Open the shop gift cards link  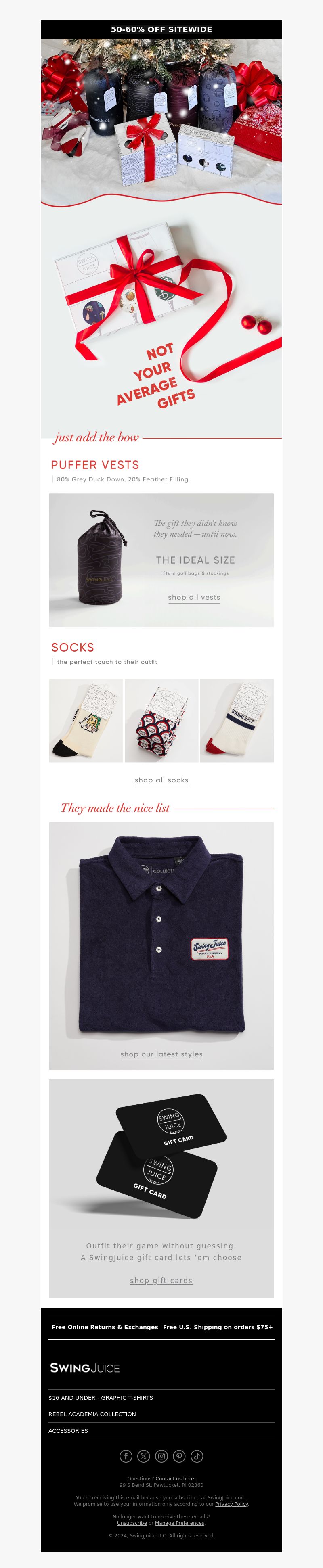tap(161, 1280)
